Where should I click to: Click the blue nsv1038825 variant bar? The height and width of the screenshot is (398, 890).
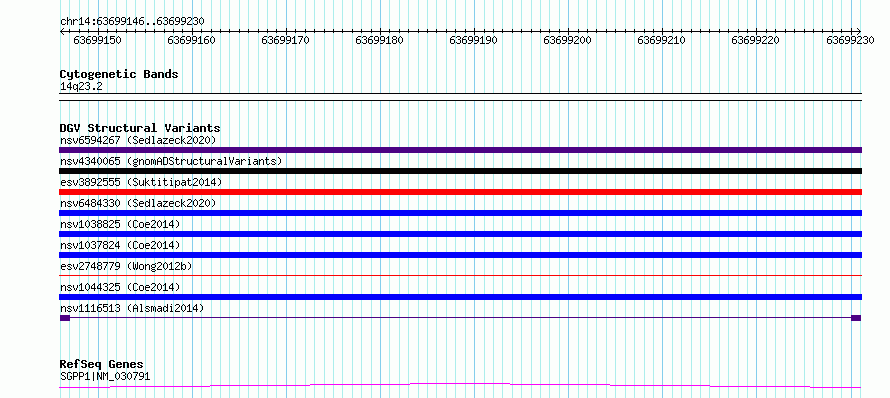click(460, 234)
